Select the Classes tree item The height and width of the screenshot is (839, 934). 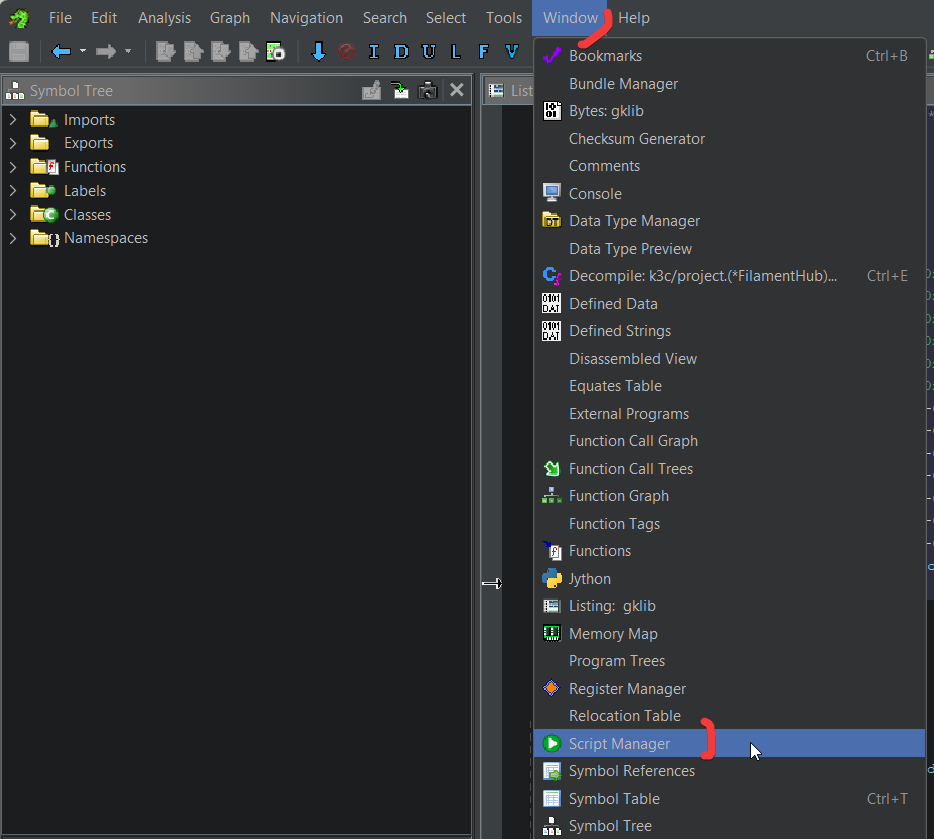point(88,214)
